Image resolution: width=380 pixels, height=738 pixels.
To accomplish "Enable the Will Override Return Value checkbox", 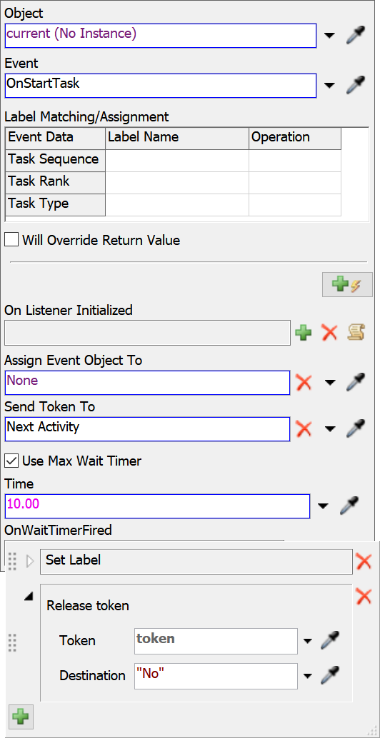I will 11,240.
